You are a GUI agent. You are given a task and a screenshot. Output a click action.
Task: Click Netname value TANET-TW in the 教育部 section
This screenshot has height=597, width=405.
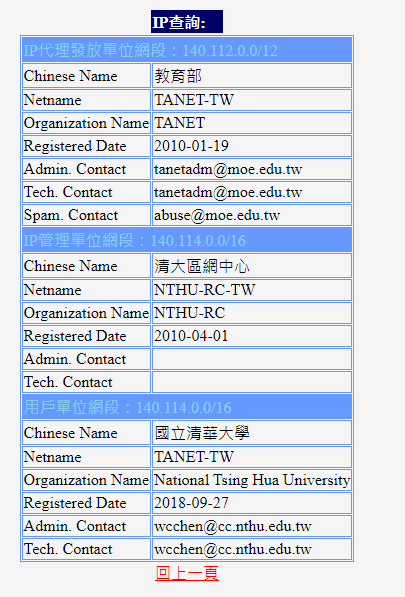[194, 100]
